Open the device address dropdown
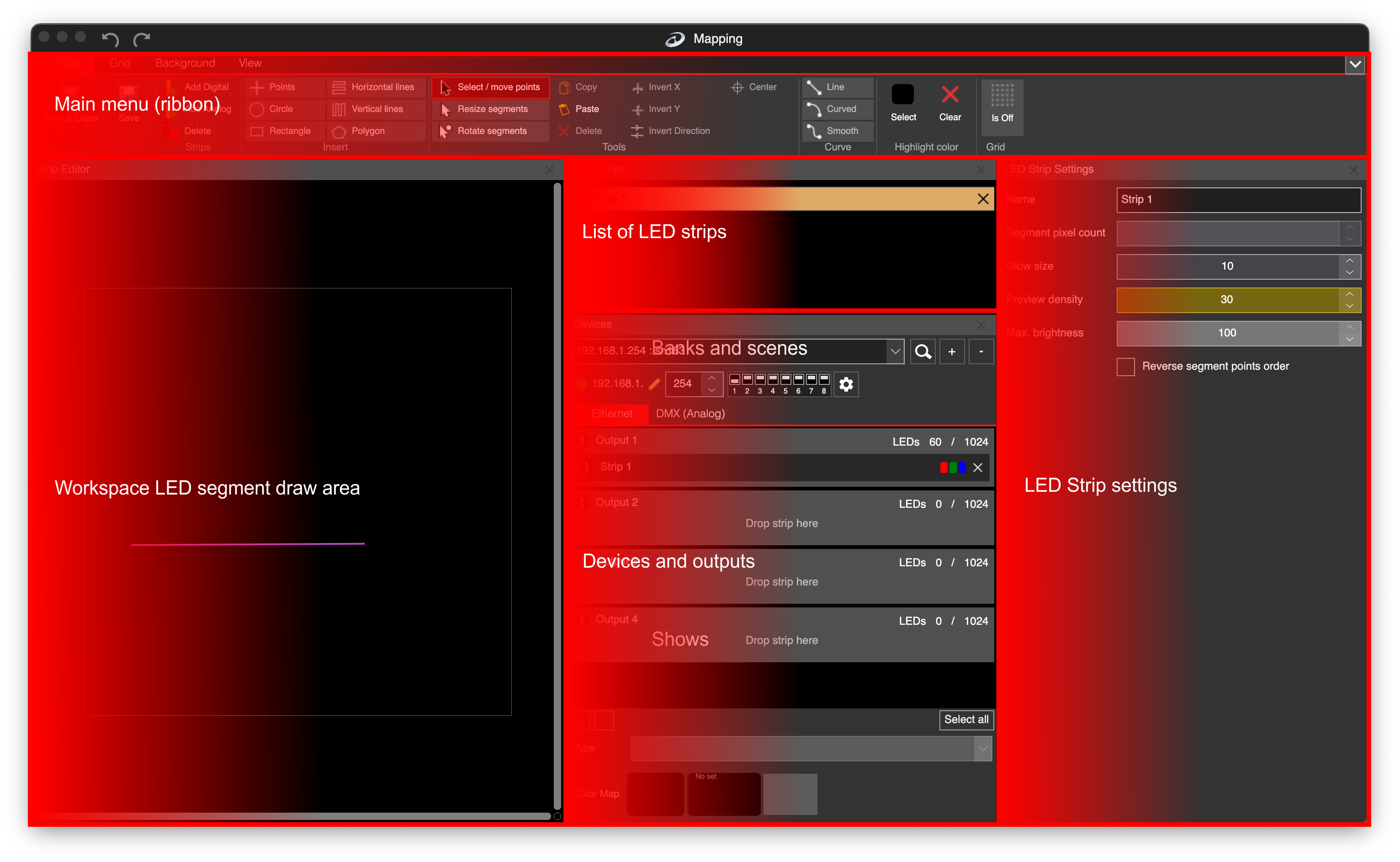1400x862 pixels. pos(895,352)
